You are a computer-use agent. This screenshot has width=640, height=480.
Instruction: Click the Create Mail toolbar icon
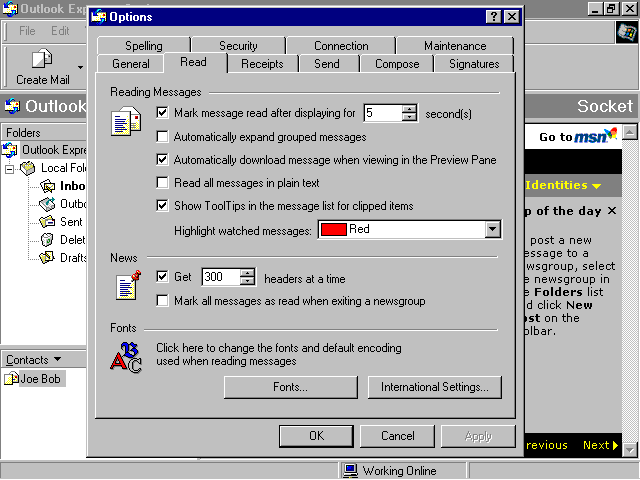click(42, 58)
